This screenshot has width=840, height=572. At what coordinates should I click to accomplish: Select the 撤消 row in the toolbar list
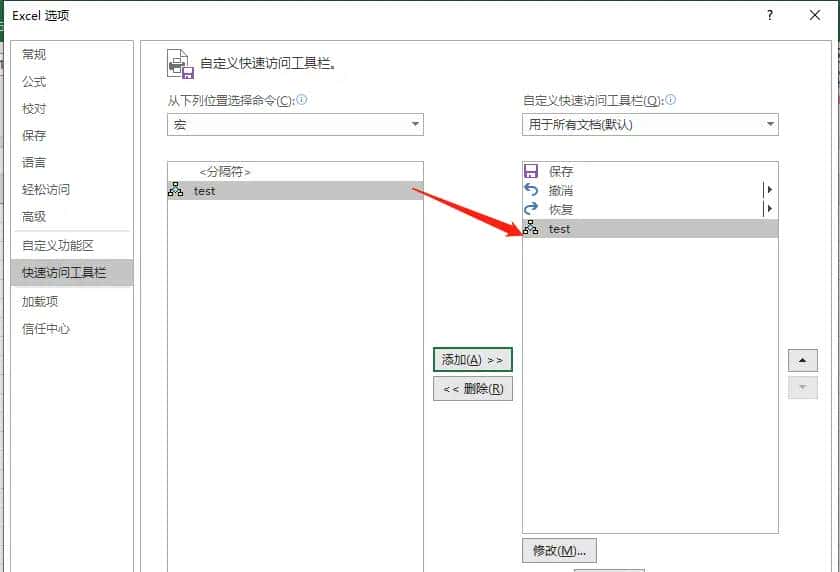point(650,190)
